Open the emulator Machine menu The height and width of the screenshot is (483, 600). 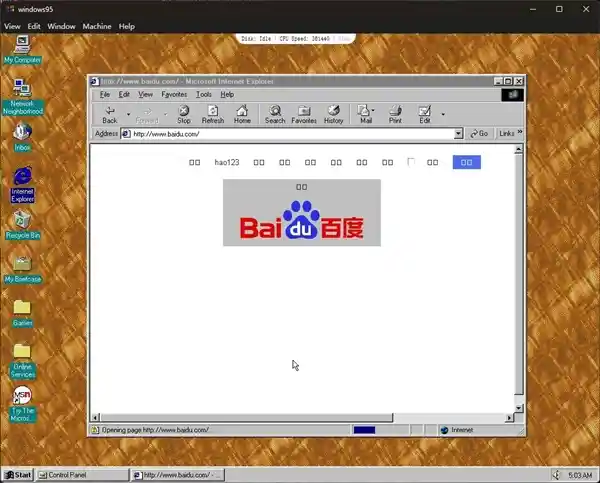pos(97,26)
